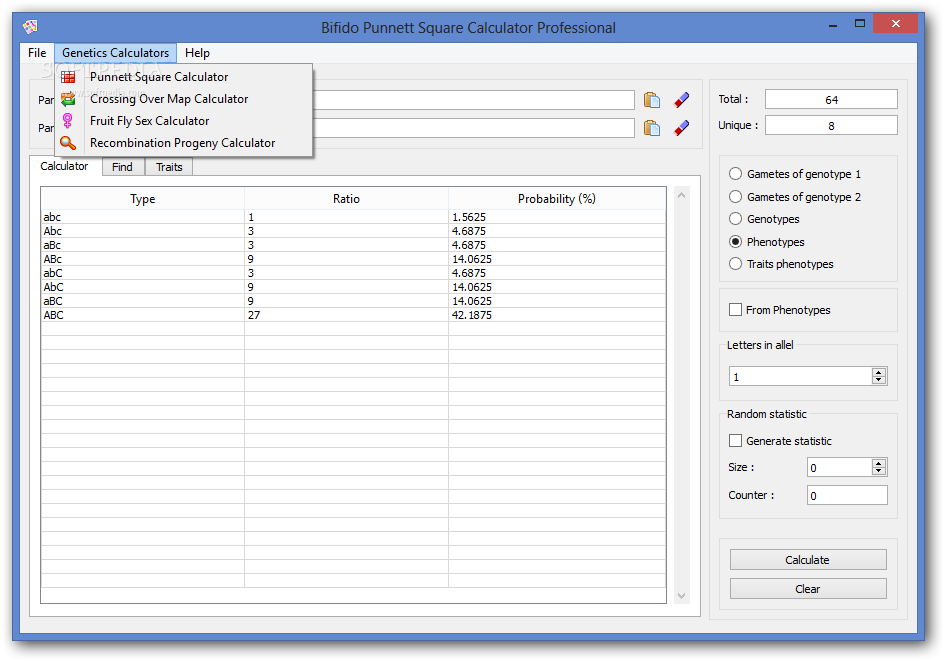Click the Crossing Over Map Calculator arrows icon
Screen dimensions: 945x661
[x=68, y=99]
